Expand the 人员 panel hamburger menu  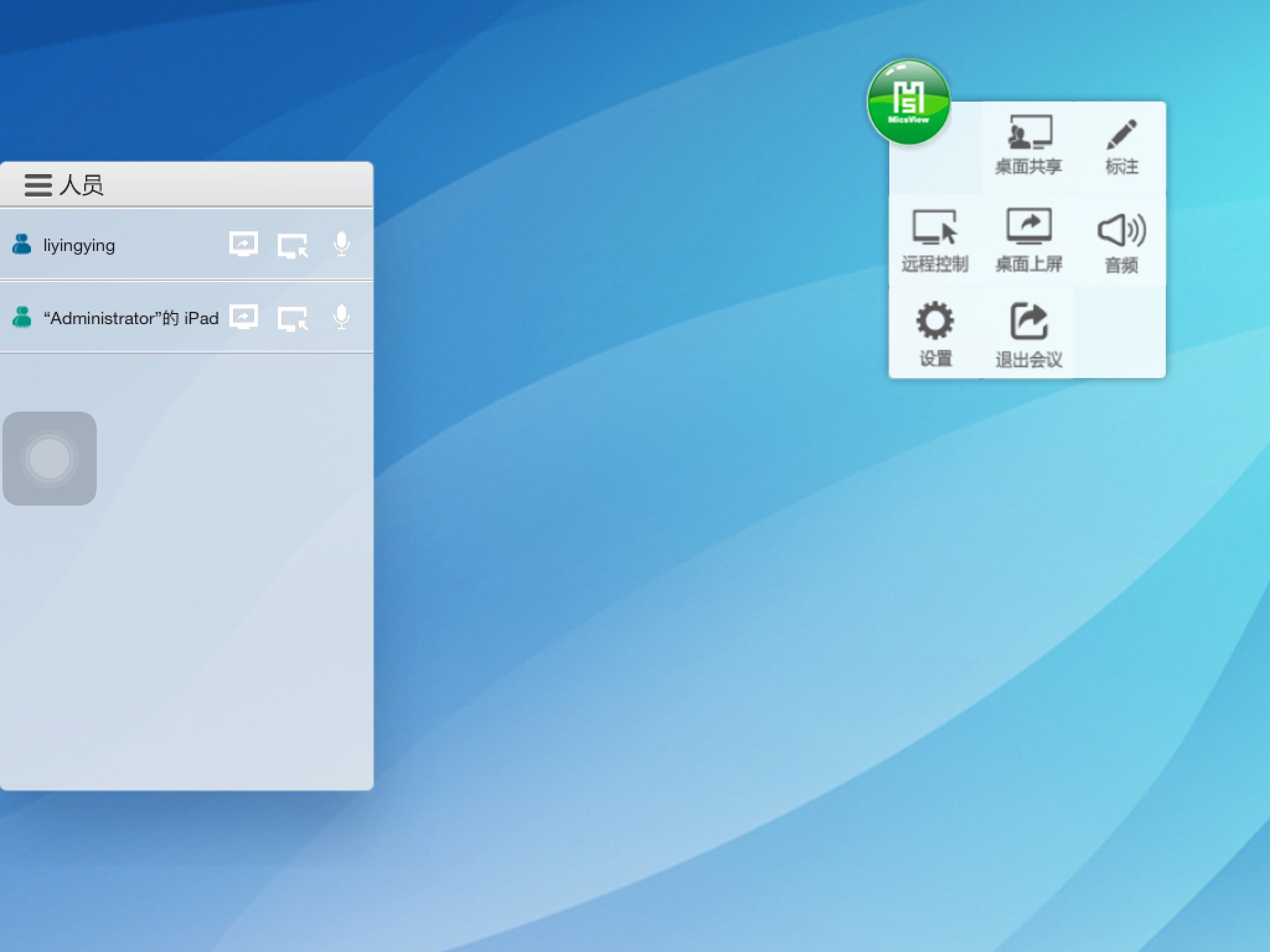click(38, 185)
